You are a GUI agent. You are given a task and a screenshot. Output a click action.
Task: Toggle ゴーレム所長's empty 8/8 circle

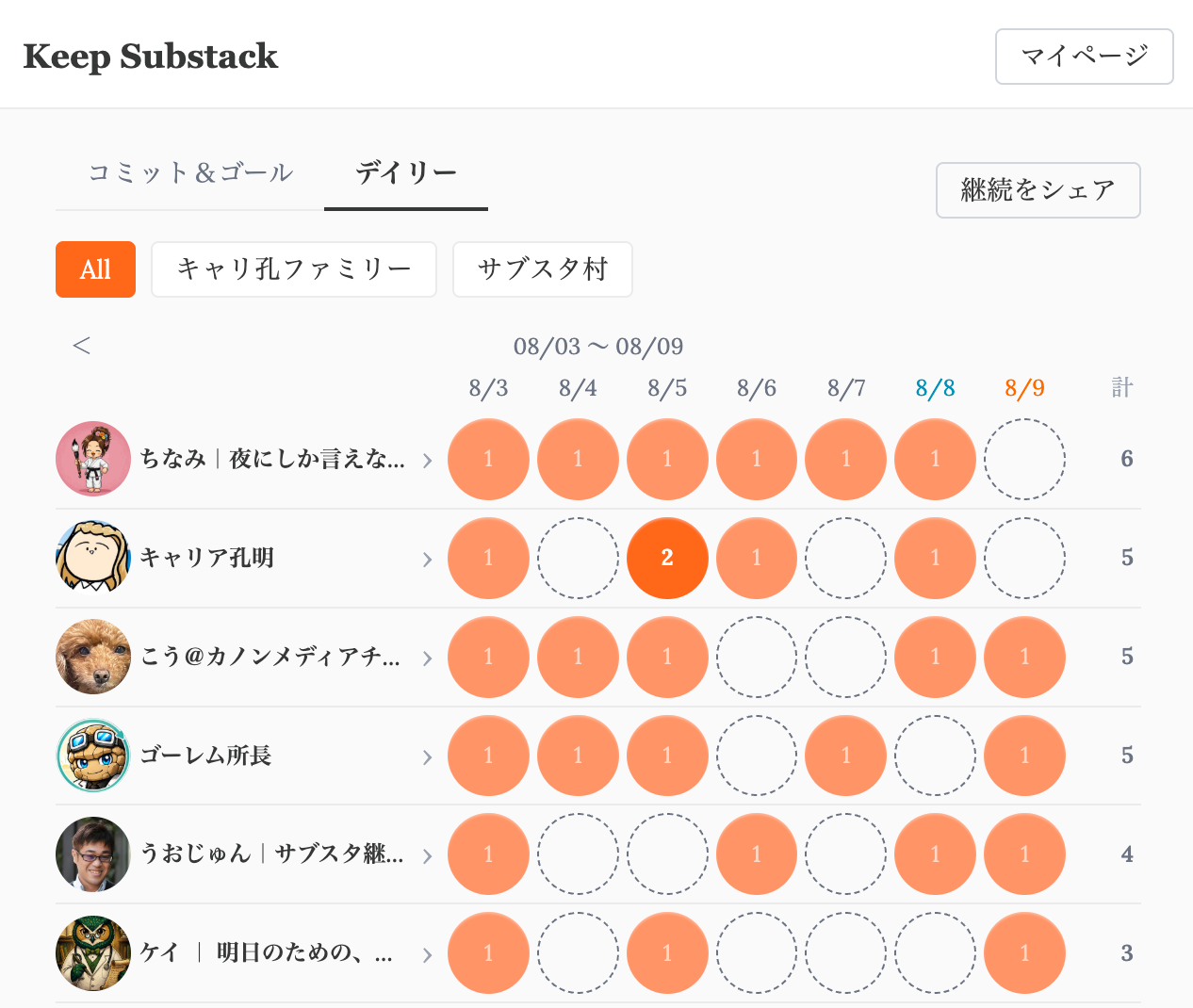pos(935,756)
